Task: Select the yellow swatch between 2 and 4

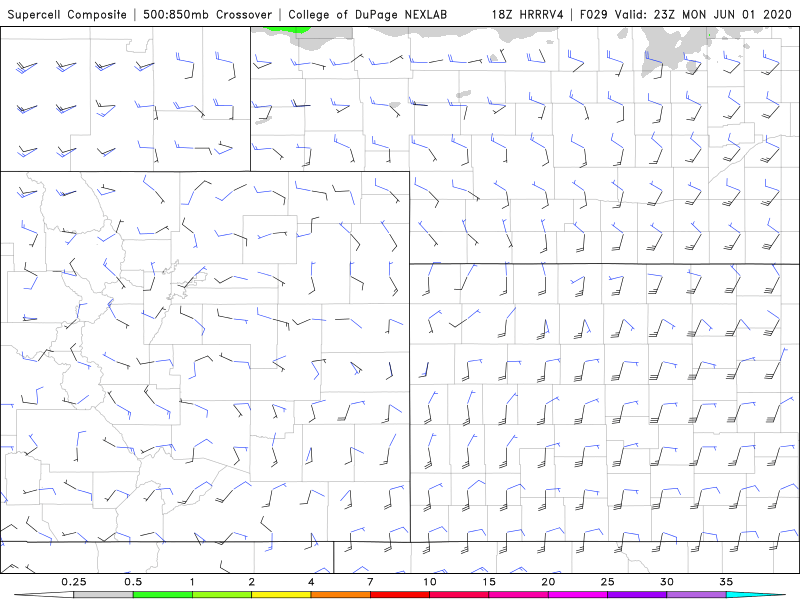Action: [x=281, y=595]
